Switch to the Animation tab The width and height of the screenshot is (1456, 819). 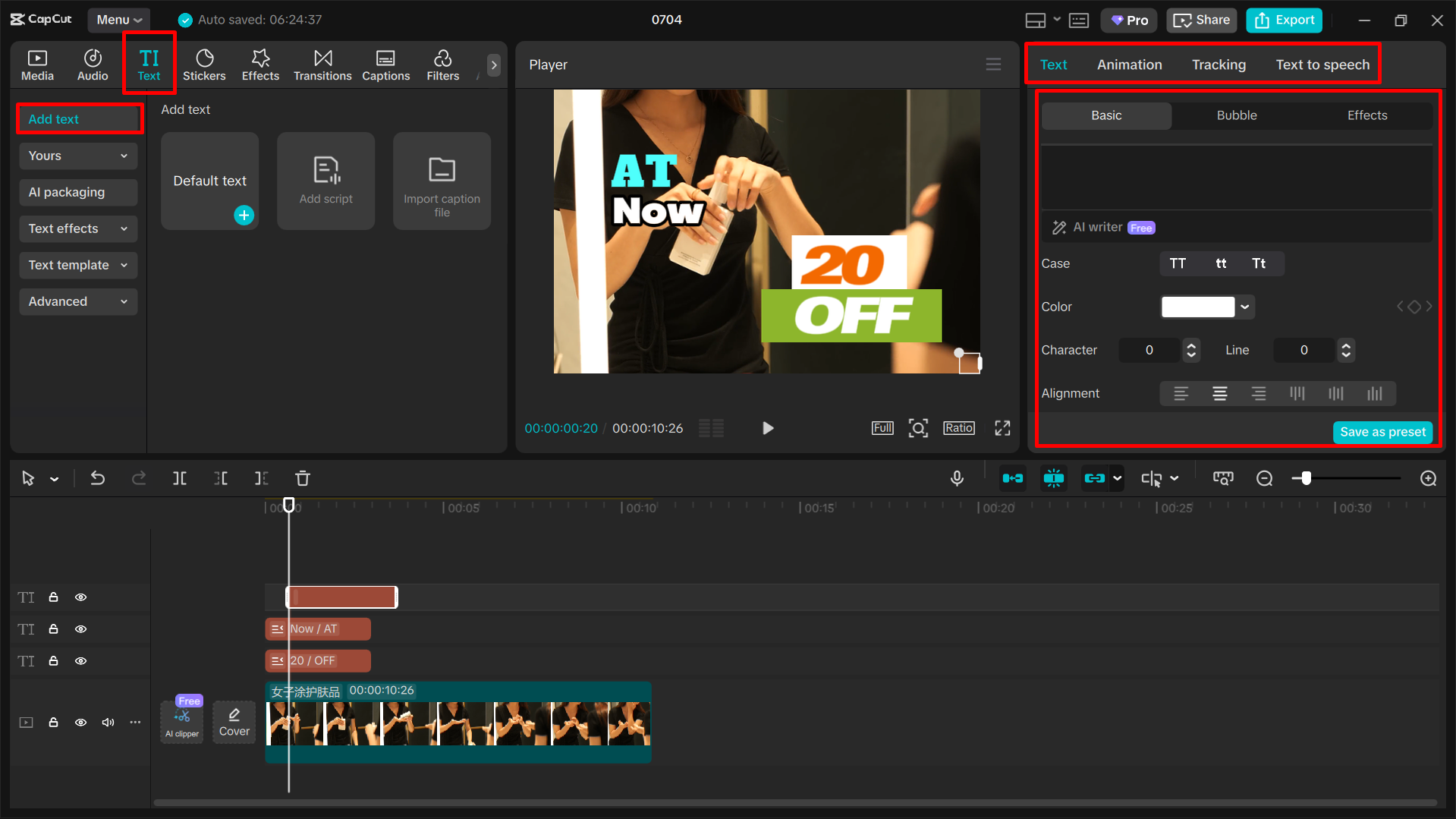[1129, 65]
